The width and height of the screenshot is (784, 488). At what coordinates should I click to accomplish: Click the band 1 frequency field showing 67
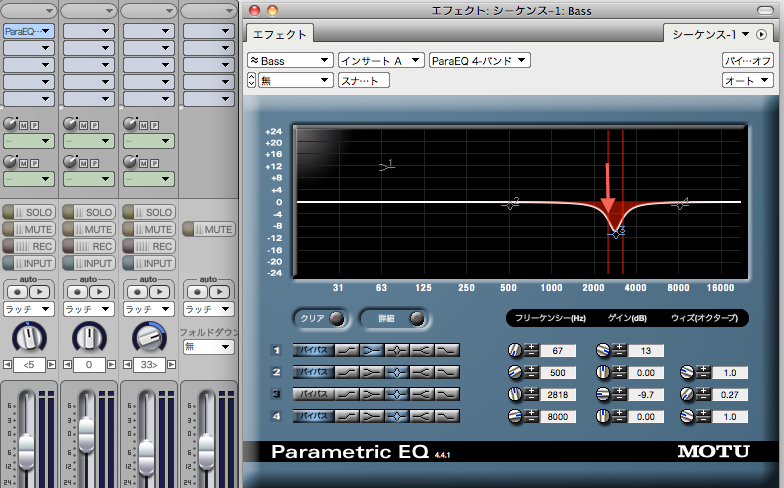[x=558, y=350]
